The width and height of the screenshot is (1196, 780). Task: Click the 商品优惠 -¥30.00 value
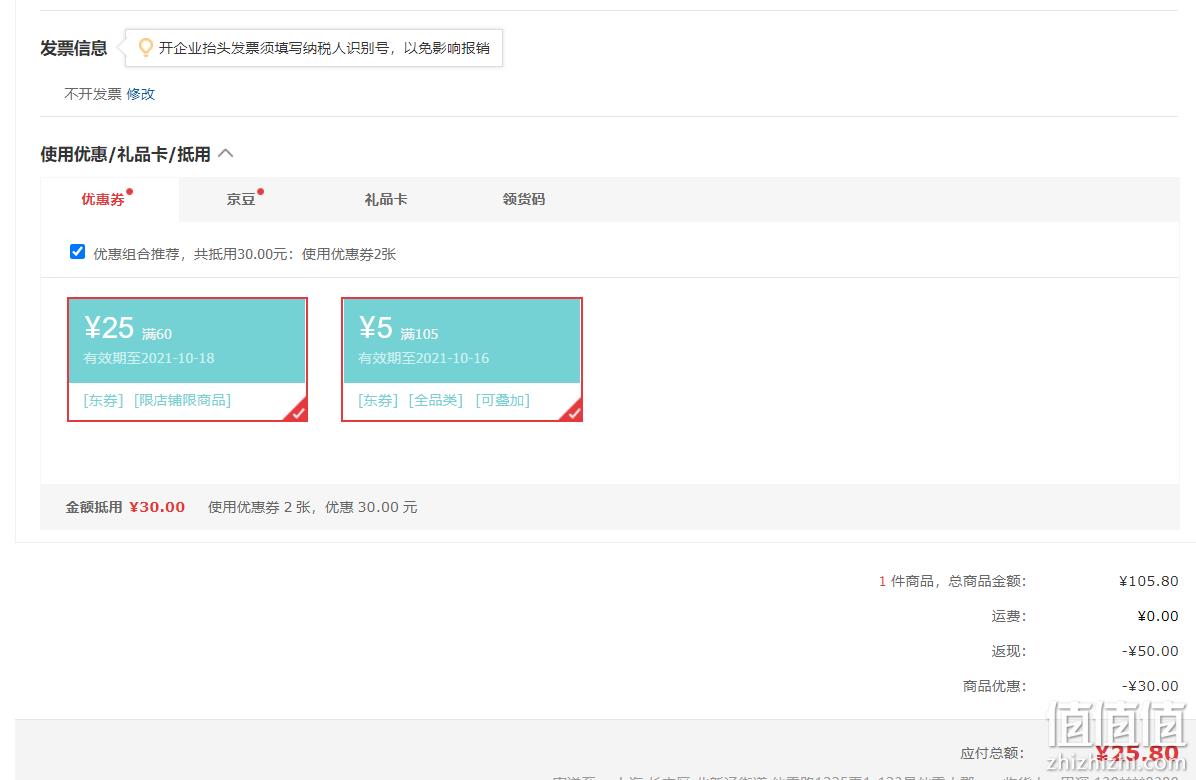1150,686
